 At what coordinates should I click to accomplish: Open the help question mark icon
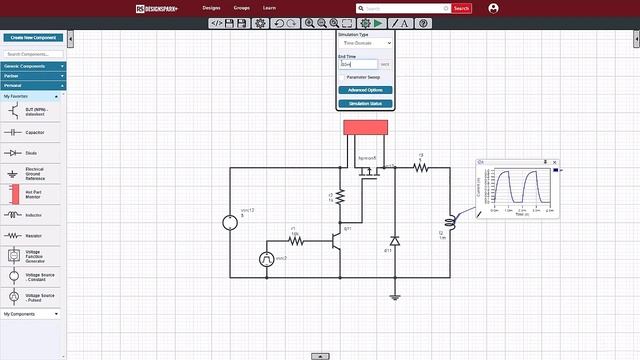[x=423, y=23]
